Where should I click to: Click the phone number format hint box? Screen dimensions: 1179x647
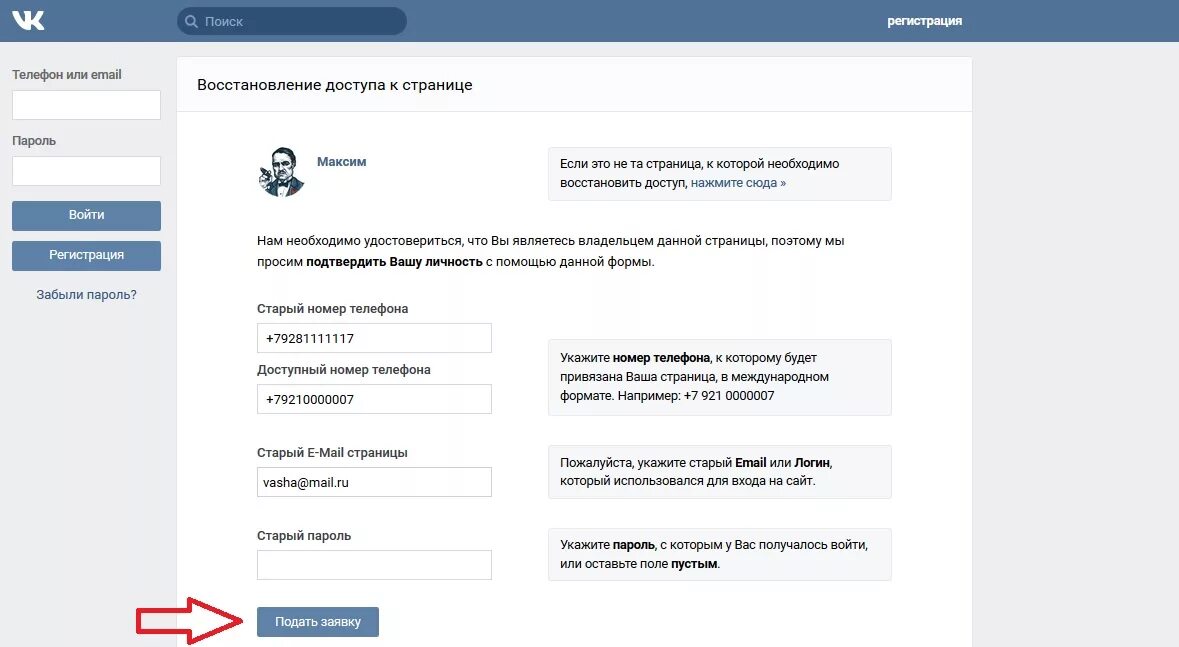click(720, 377)
